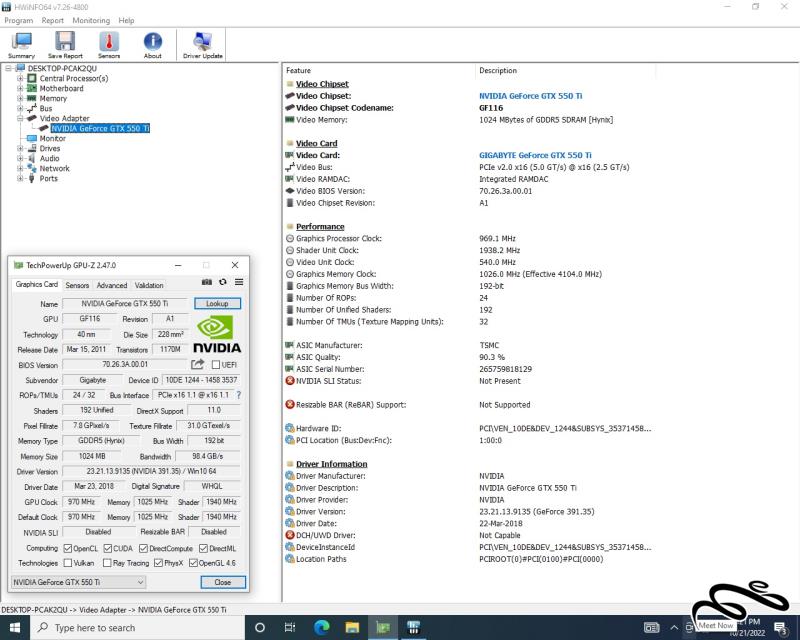Toggle the DirectML checkbox
Image resolution: width=800 pixels, height=640 pixels.
tap(204, 548)
